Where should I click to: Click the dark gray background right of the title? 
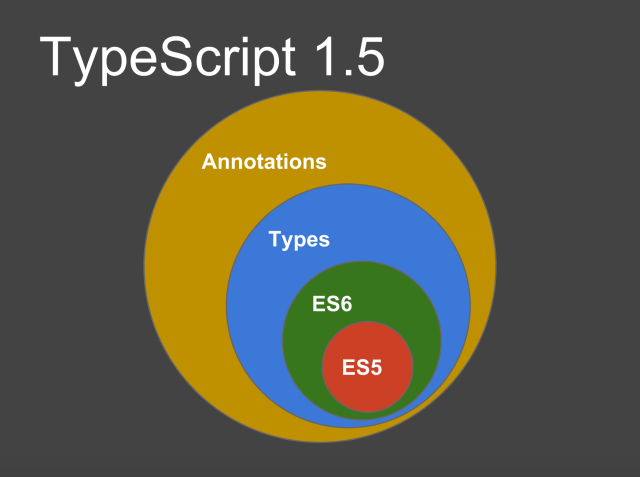(520, 58)
